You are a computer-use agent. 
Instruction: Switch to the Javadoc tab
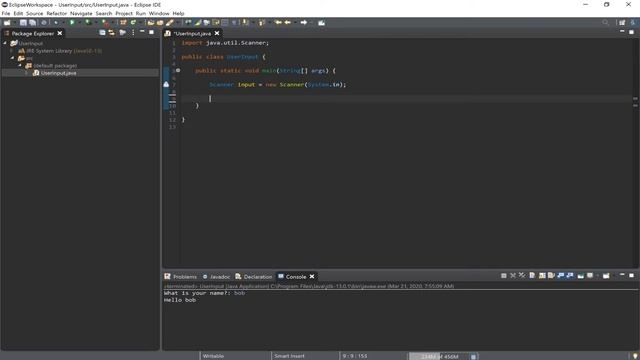(x=216, y=277)
